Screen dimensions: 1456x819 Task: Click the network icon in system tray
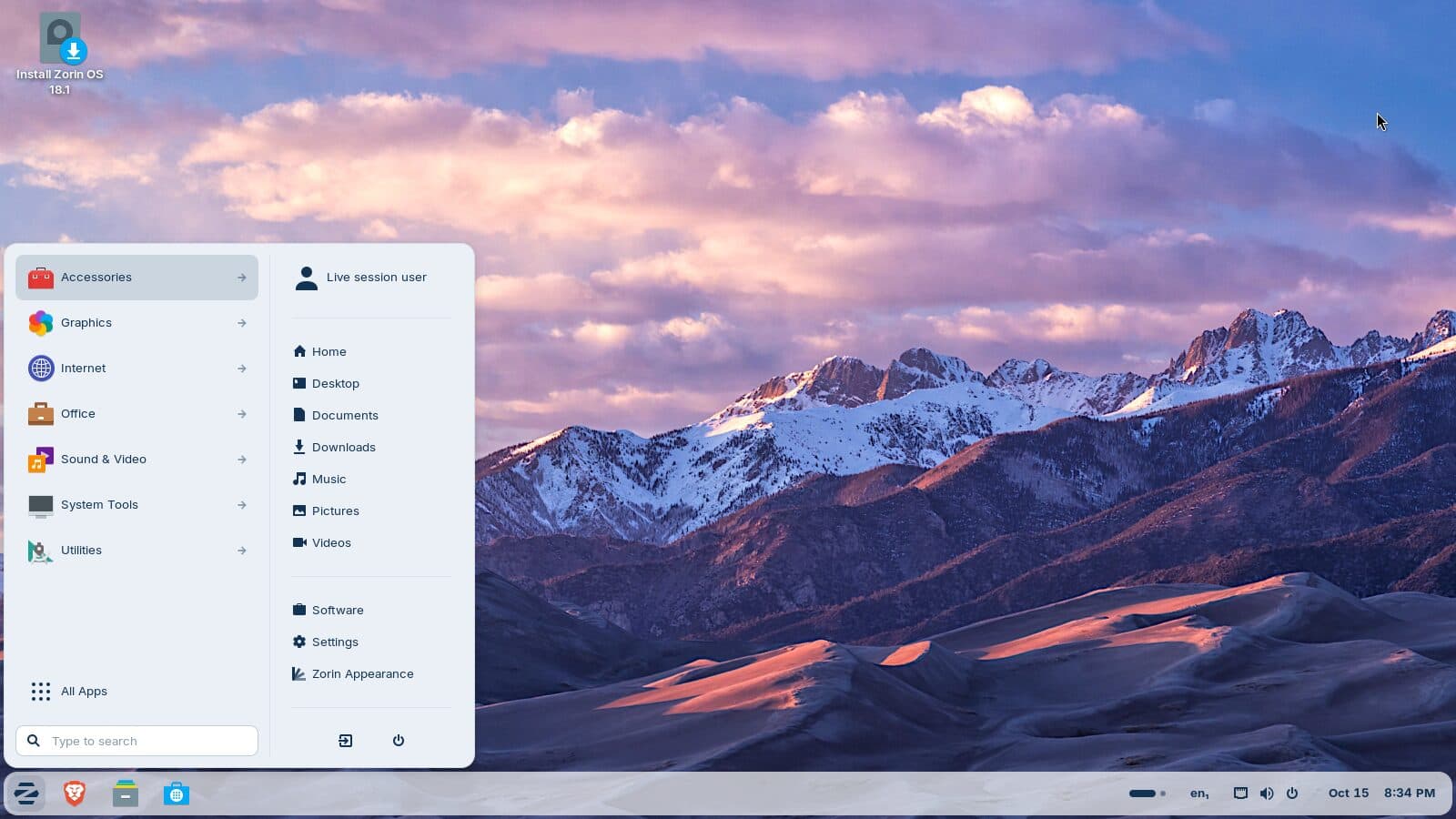tap(1240, 794)
